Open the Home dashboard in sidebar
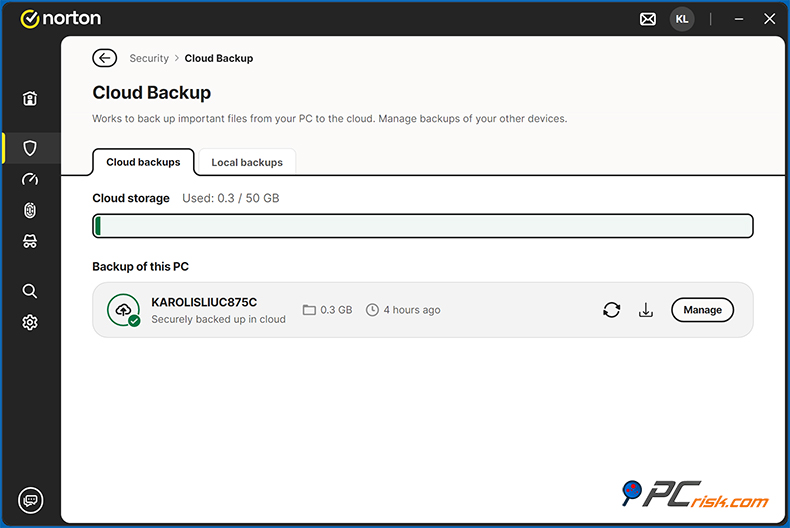 pyautogui.click(x=30, y=98)
